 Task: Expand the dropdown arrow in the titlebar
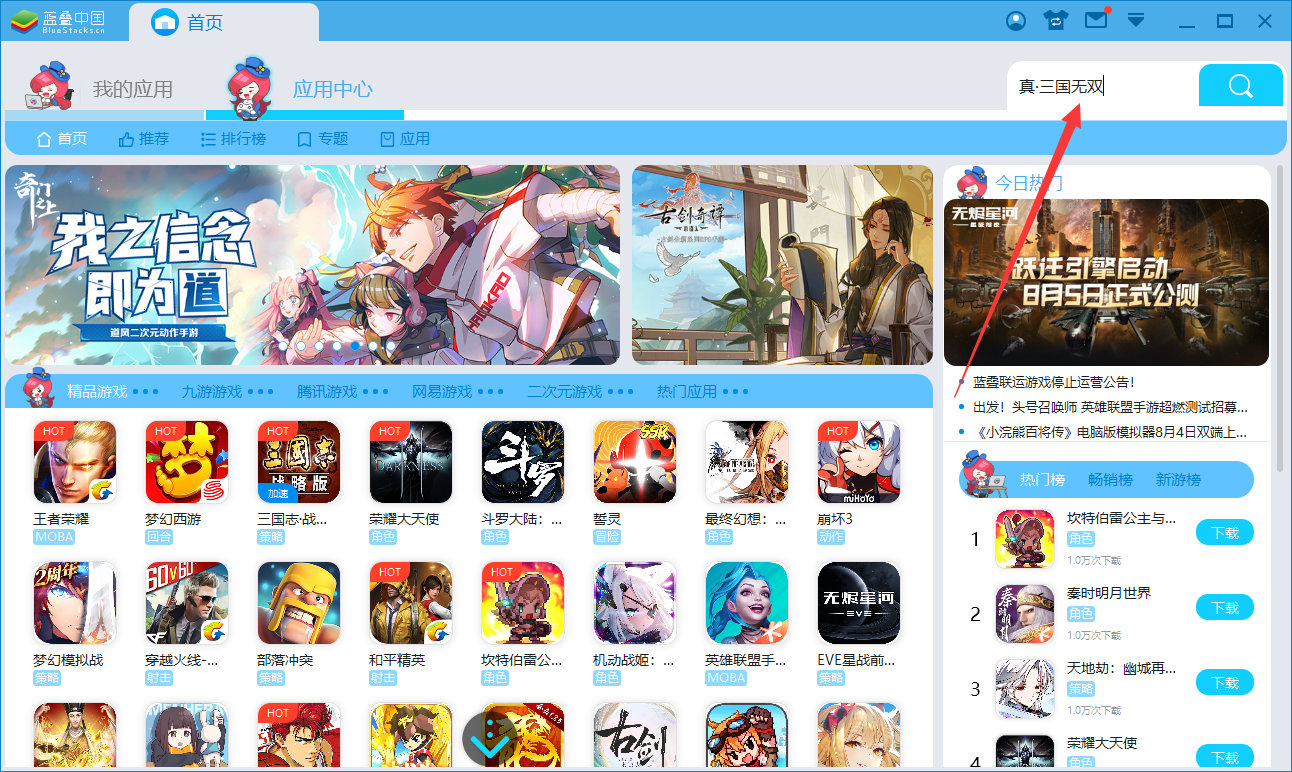click(1135, 20)
